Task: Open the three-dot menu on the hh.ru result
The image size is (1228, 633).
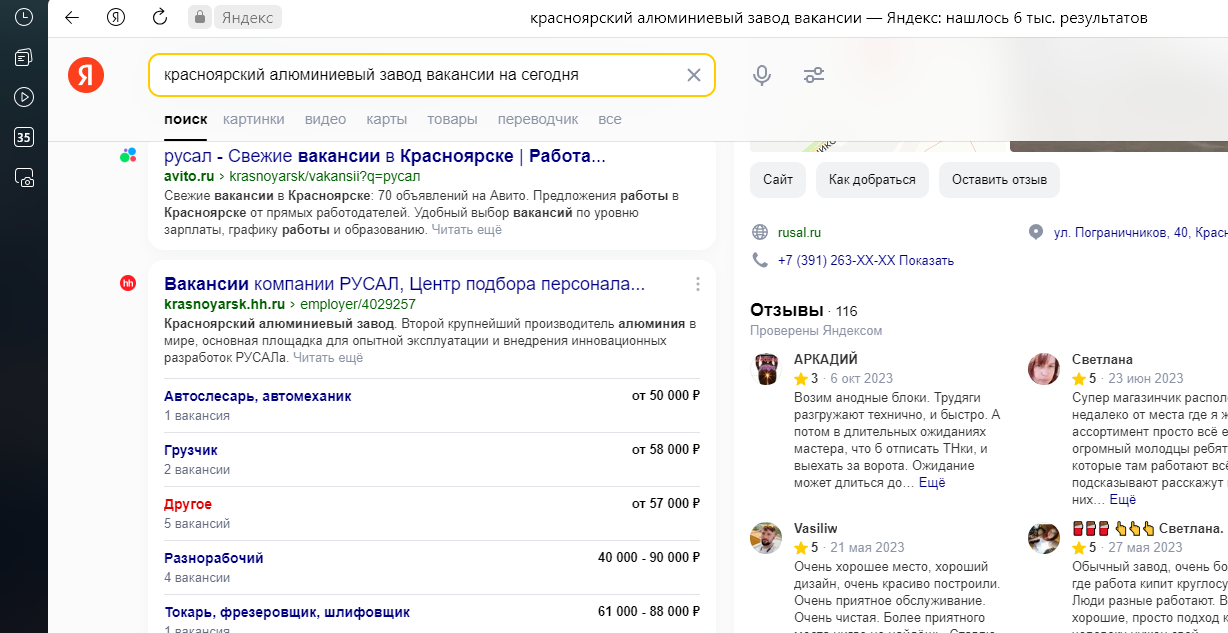Action: tap(697, 284)
